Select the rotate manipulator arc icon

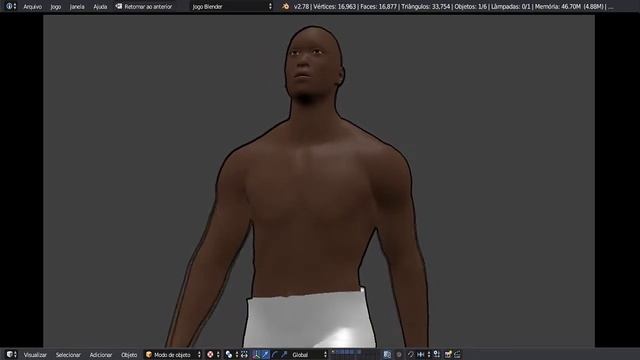[275, 355]
